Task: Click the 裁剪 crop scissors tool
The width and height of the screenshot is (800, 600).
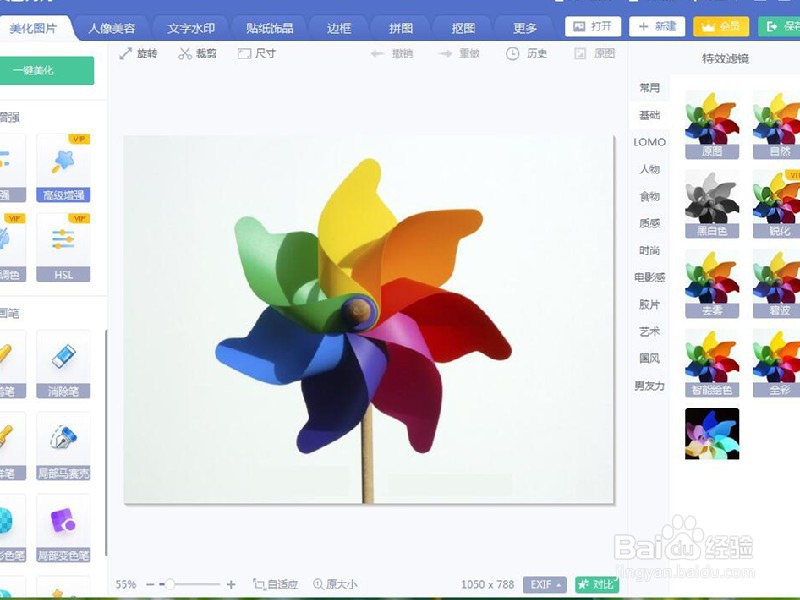Action: 197,53
